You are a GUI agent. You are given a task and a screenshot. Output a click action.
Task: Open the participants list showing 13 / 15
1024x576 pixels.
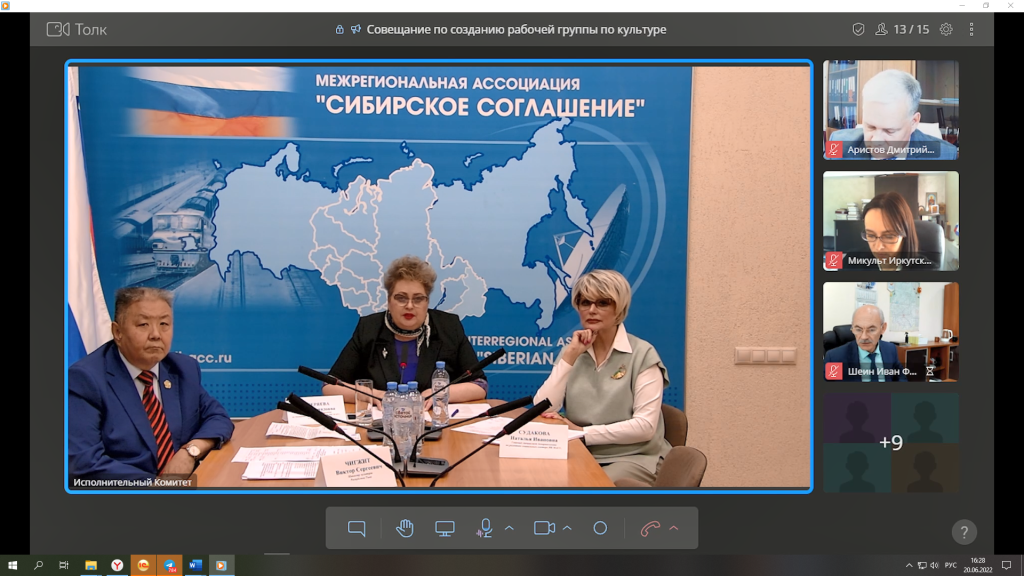point(903,29)
